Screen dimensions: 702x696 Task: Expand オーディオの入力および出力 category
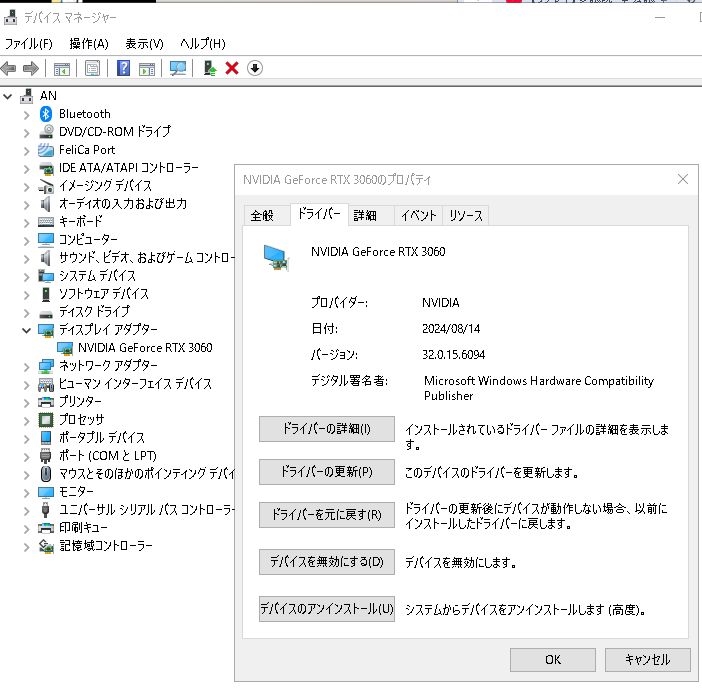[x=26, y=205]
